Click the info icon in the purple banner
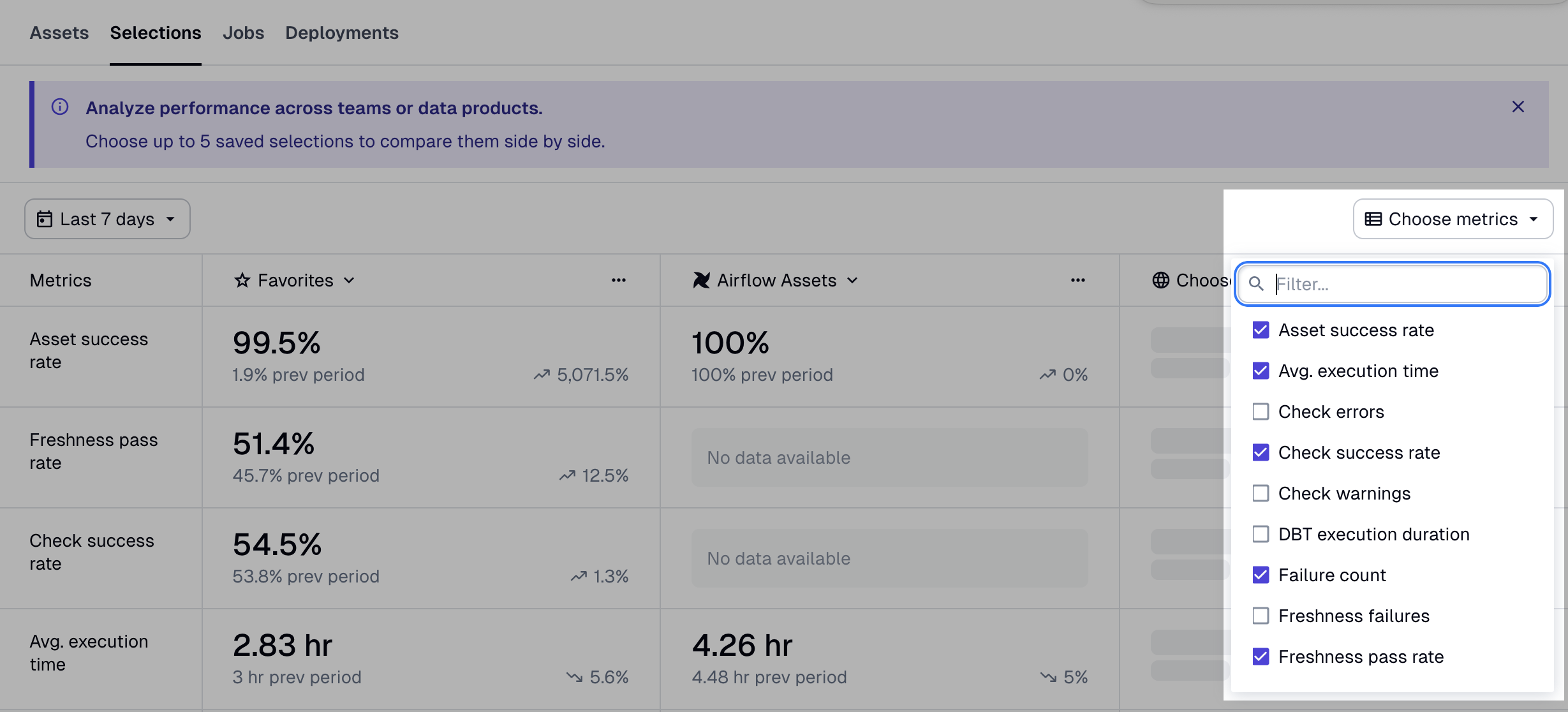This screenshot has width=1568, height=712. 59,107
